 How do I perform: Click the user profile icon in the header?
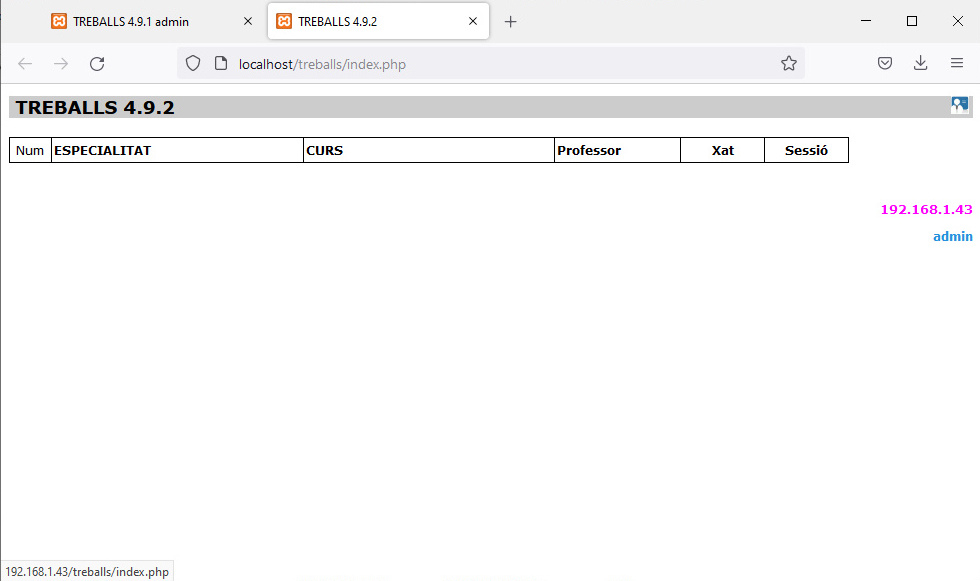click(959, 106)
